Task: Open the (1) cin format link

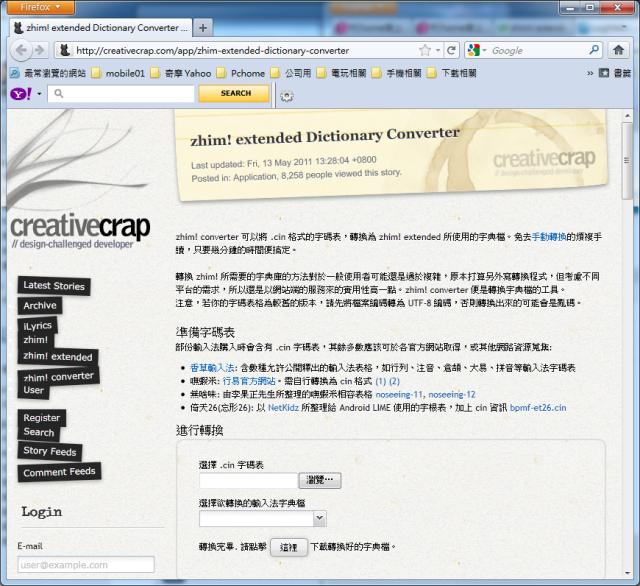Action: [380, 381]
